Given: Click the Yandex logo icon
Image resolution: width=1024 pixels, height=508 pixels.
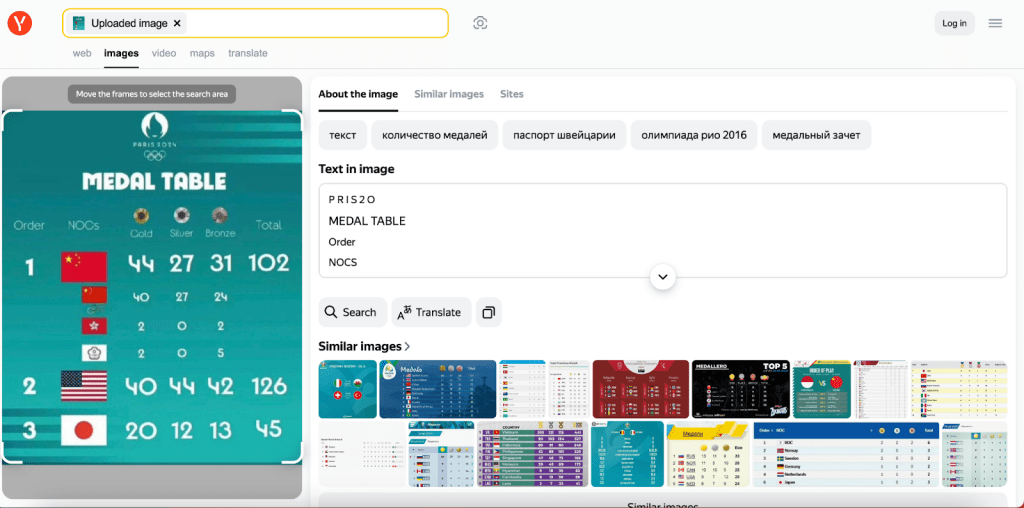Looking at the screenshot, I should pyautogui.click(x=20, y=23).
